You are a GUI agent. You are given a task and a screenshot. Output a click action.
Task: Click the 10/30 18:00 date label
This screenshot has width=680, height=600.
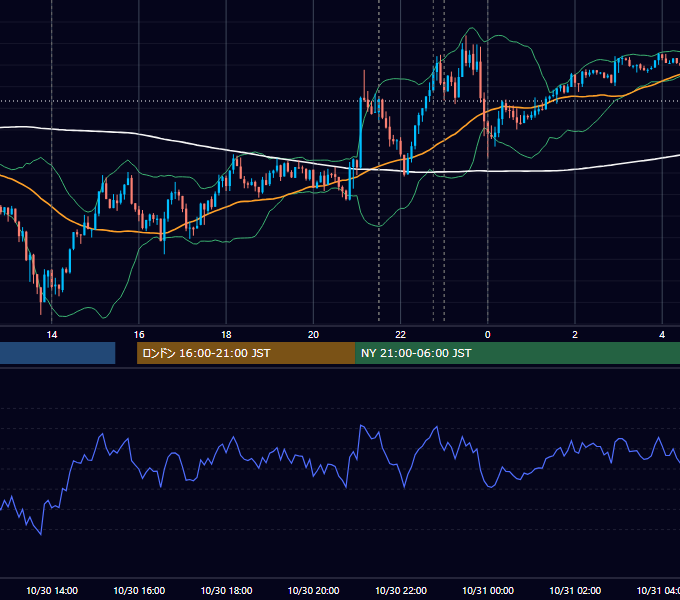226,590
